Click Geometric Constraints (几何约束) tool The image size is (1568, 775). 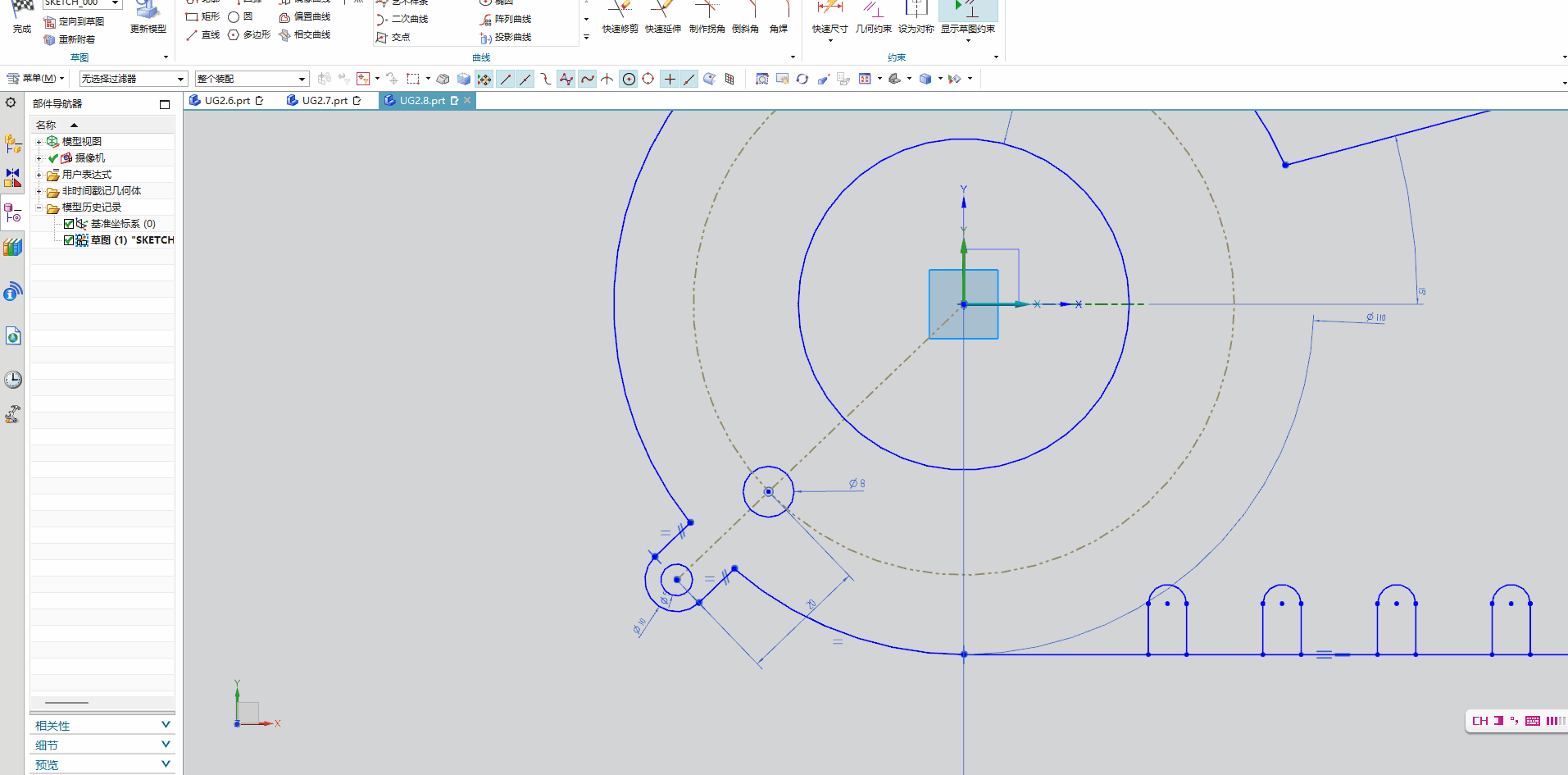click(x=873, y=16)
